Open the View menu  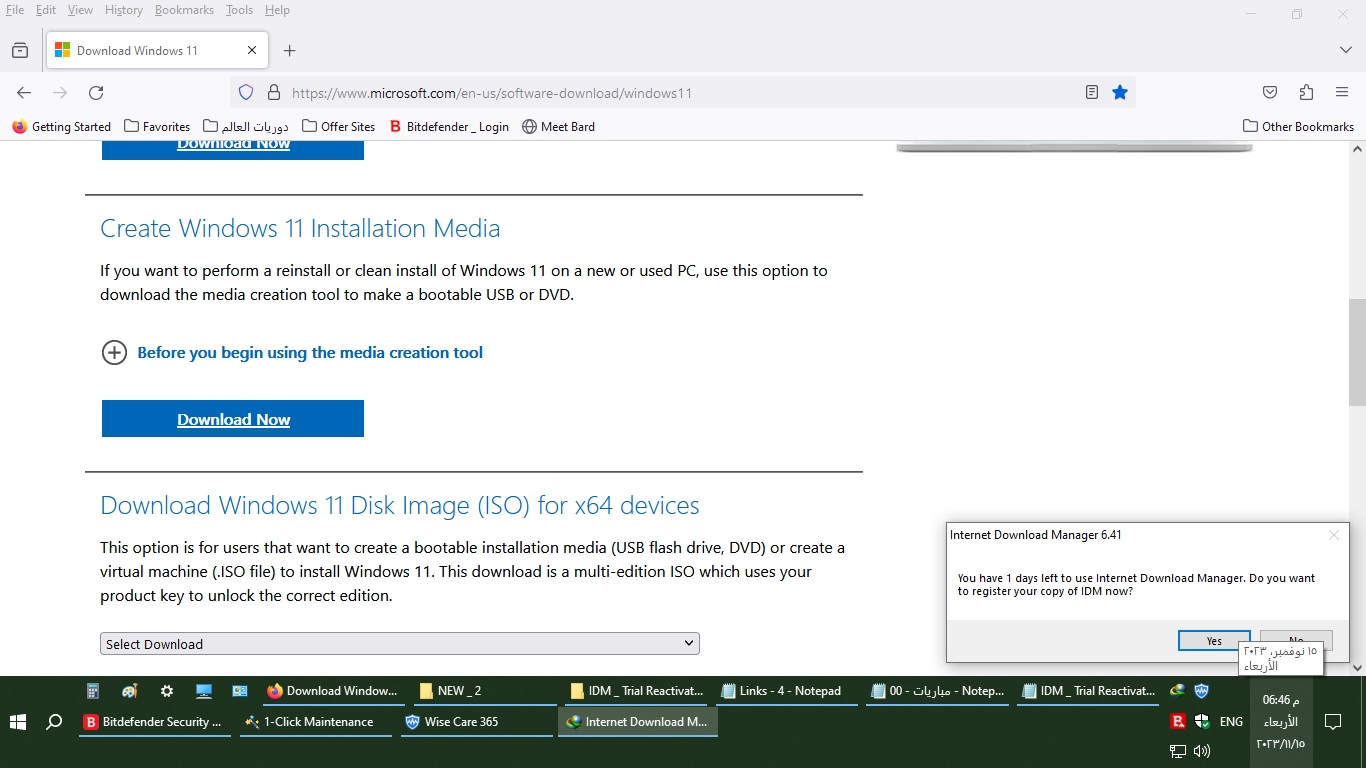click(81, 10)
